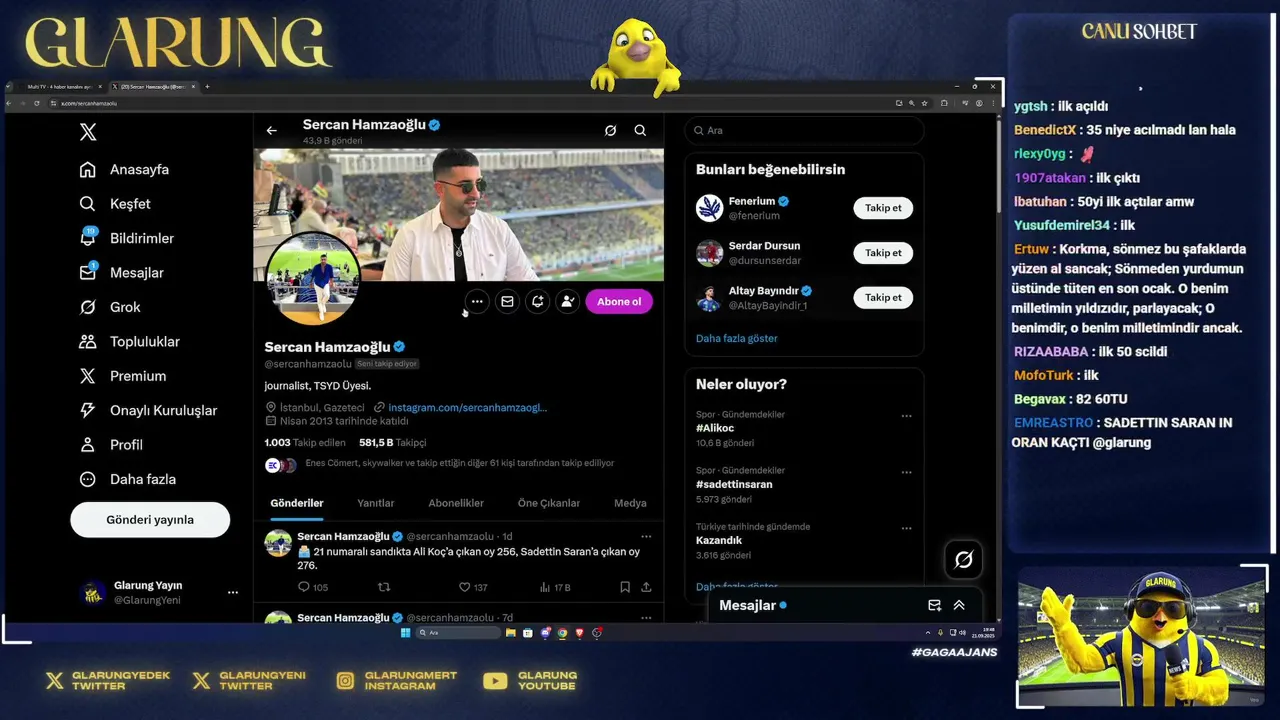Open options menu for the Kazandık trend

(x=906, y=528)
